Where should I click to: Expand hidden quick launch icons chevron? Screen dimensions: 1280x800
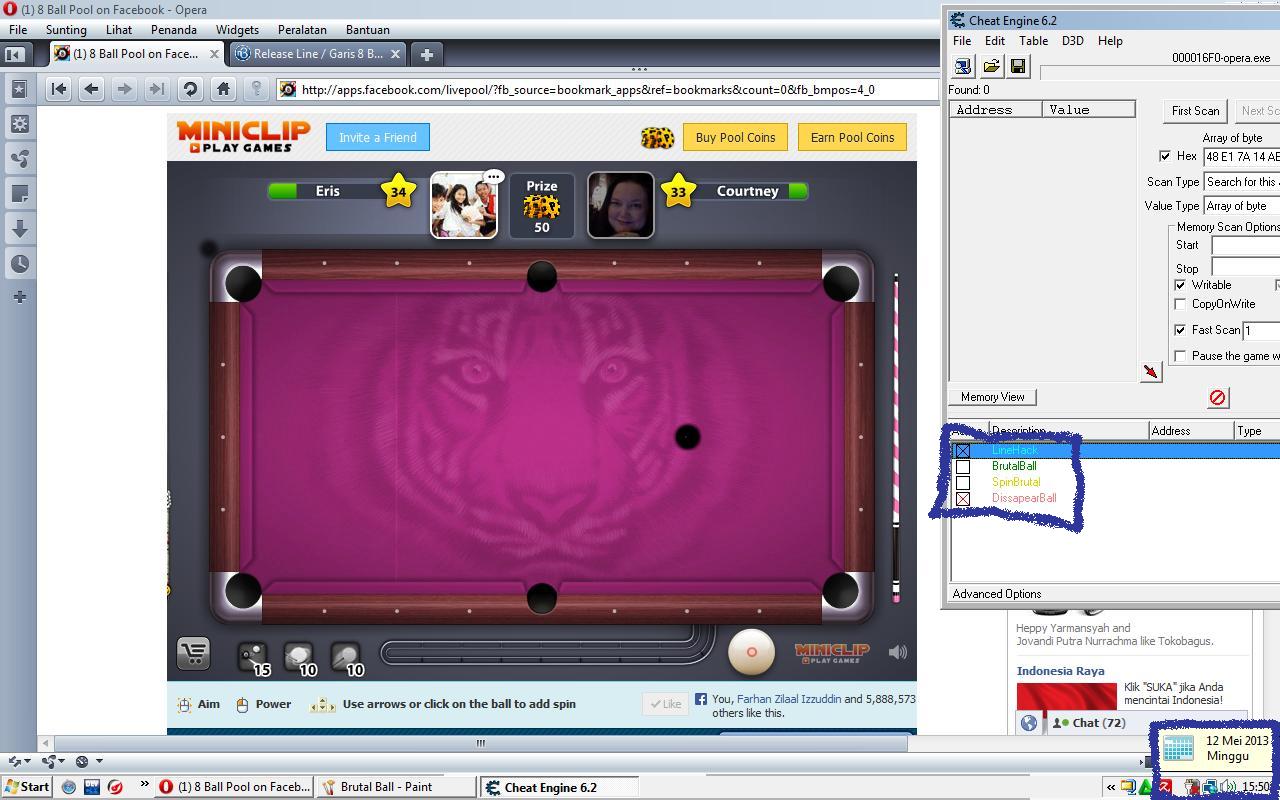click(x=144, y=785)
